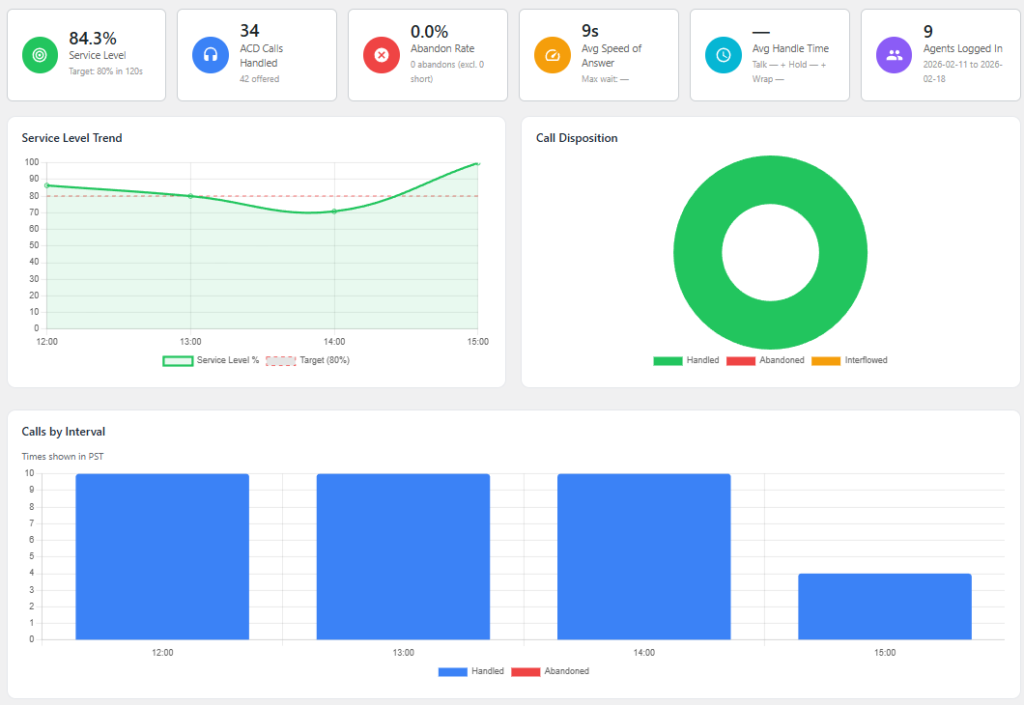Click the Orange Interflowed color swatch
This screenshot has height=705, width=1024.
(825, 360)
